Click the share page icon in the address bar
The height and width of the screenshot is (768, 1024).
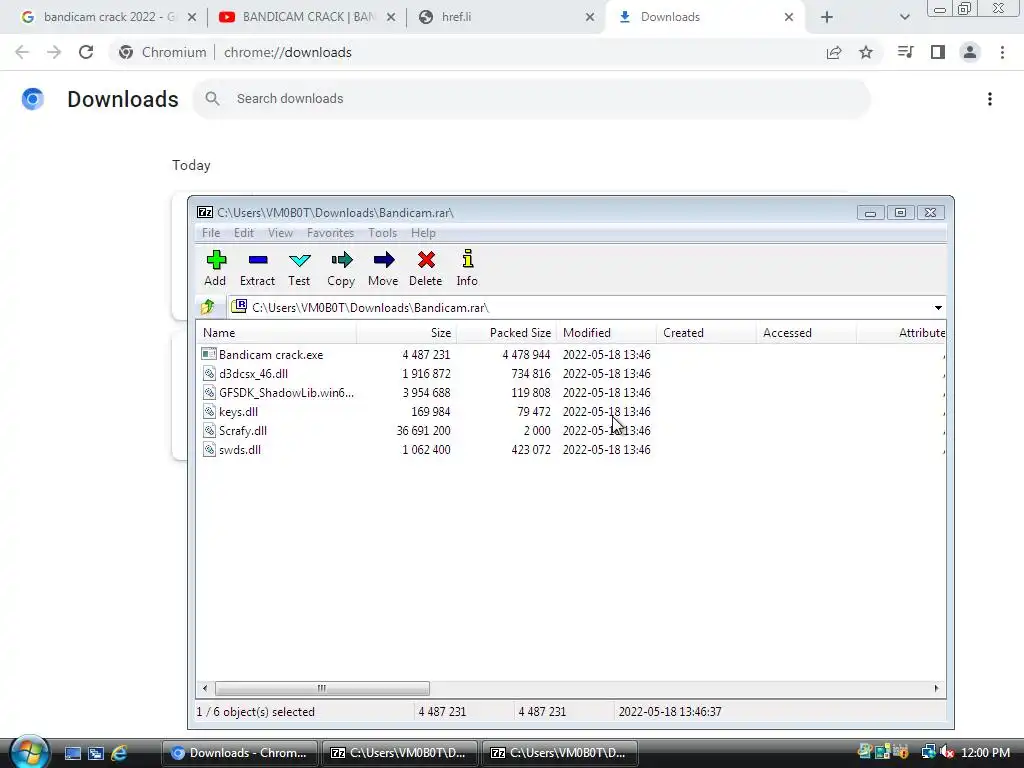[834, 52]
